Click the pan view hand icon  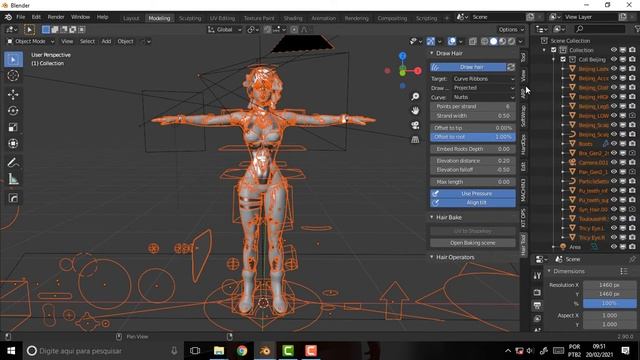tap(415, 111)
